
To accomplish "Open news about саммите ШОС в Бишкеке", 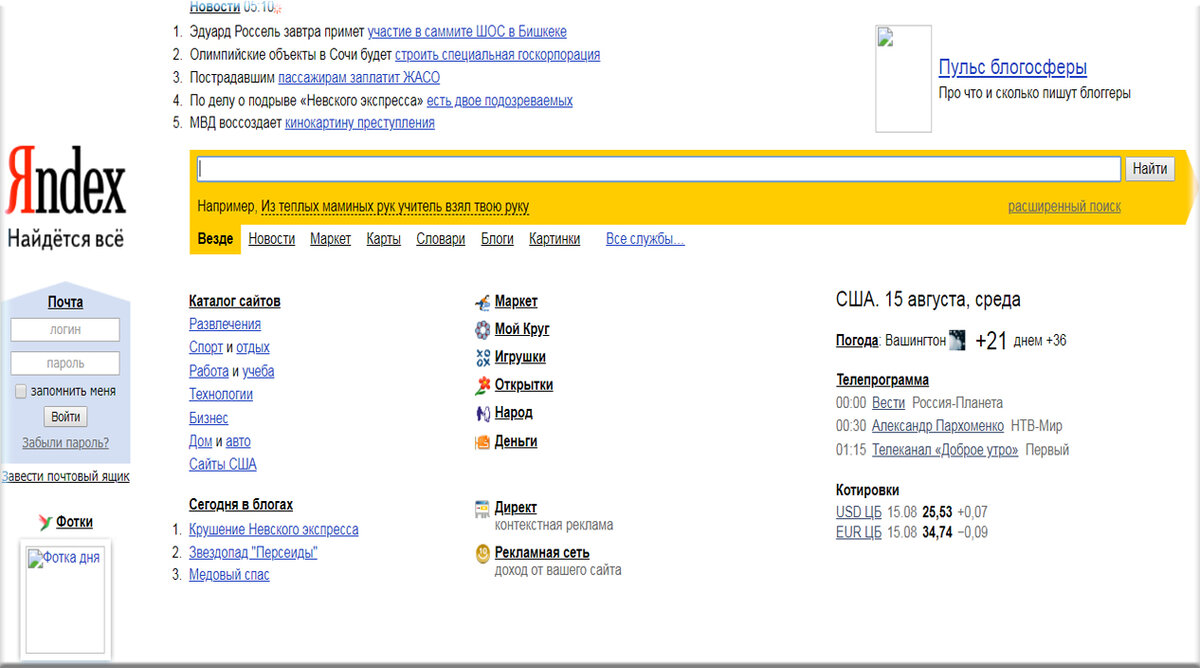I will pos(467,32).
